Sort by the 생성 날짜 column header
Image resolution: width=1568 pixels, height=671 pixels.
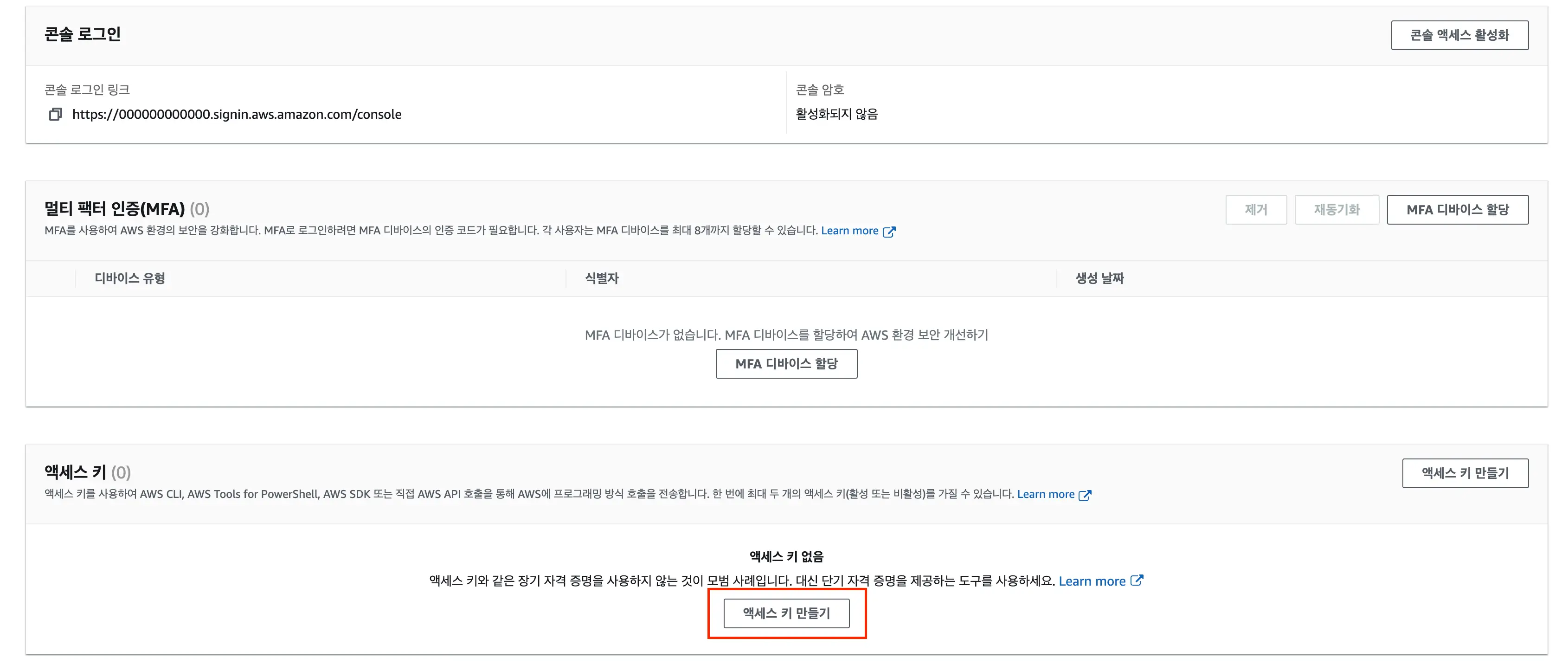point(1099,278)
